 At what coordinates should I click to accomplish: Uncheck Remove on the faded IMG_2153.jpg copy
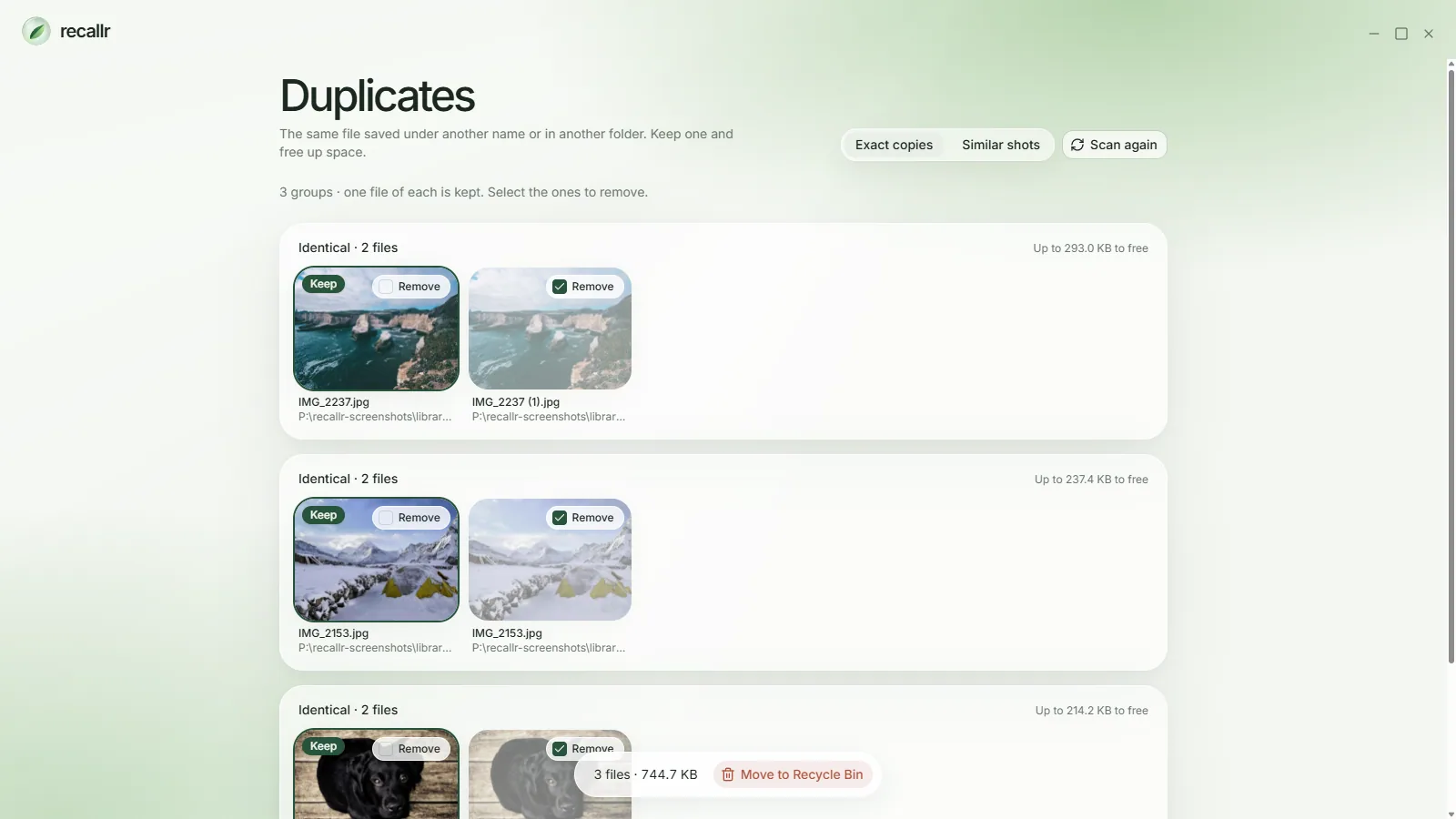coord(560,518)
